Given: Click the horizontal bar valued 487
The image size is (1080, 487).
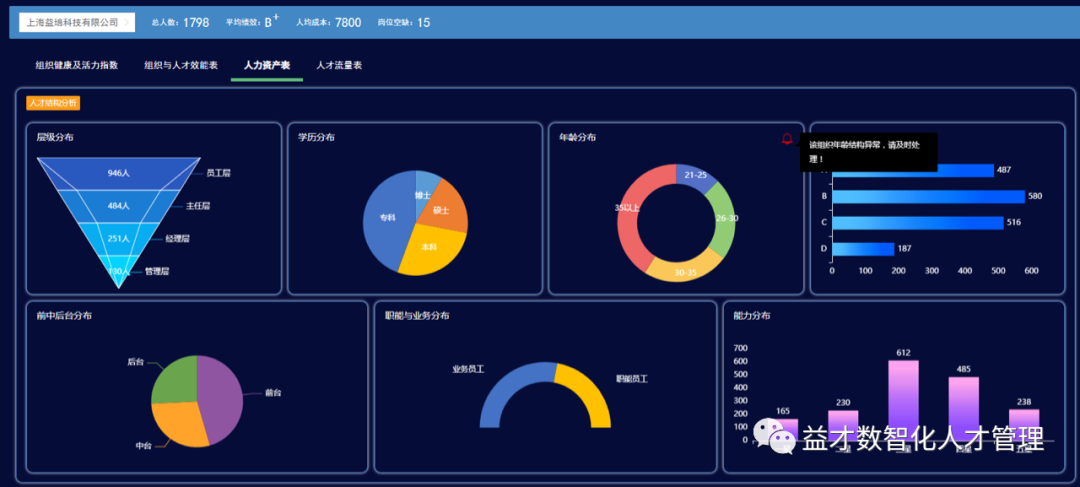Looking at the screenshot, I should pos(913,170).
